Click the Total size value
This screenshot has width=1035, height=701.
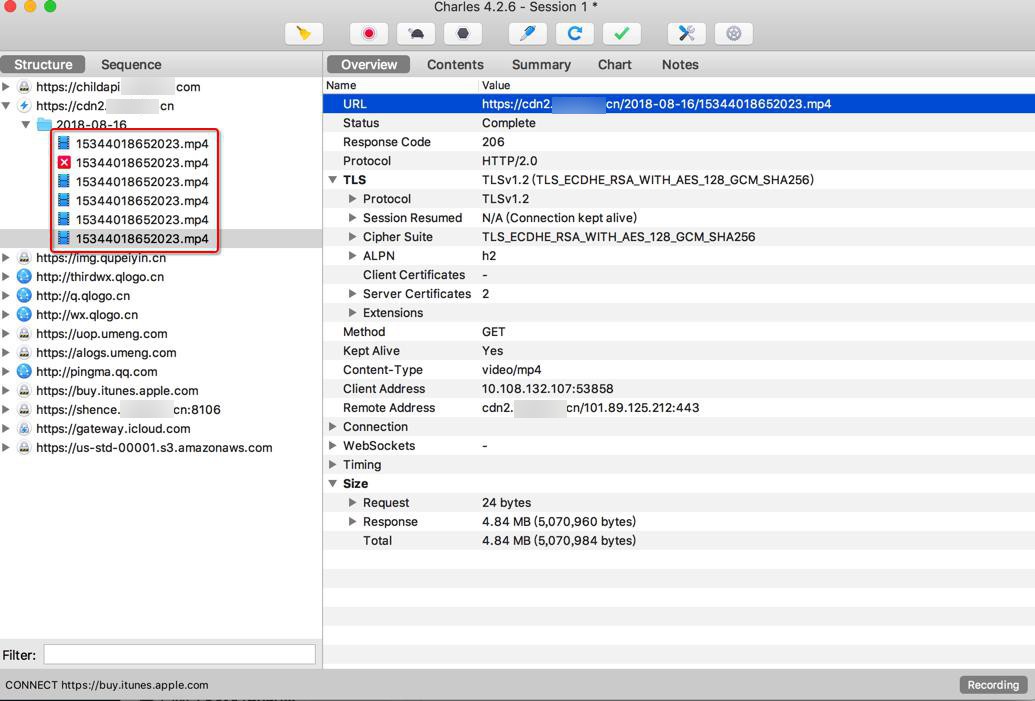(x=558, y=541)
